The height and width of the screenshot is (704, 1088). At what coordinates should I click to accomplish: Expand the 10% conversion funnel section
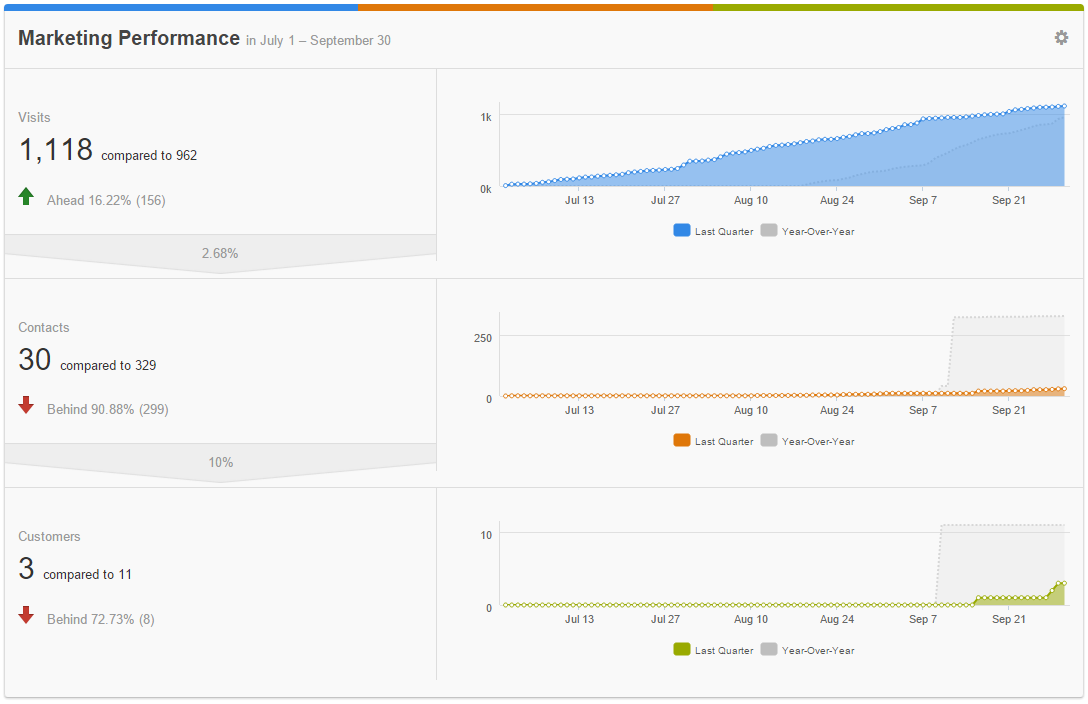coord(220,462)
